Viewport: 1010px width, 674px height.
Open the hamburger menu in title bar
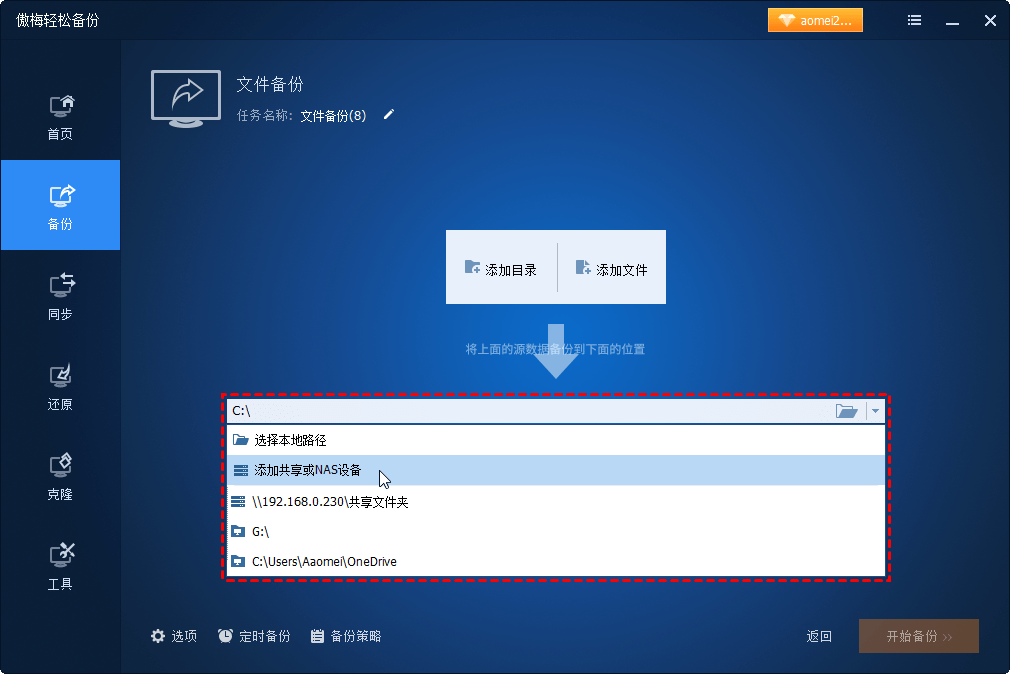pyautogui.click(x=914, y=20)
